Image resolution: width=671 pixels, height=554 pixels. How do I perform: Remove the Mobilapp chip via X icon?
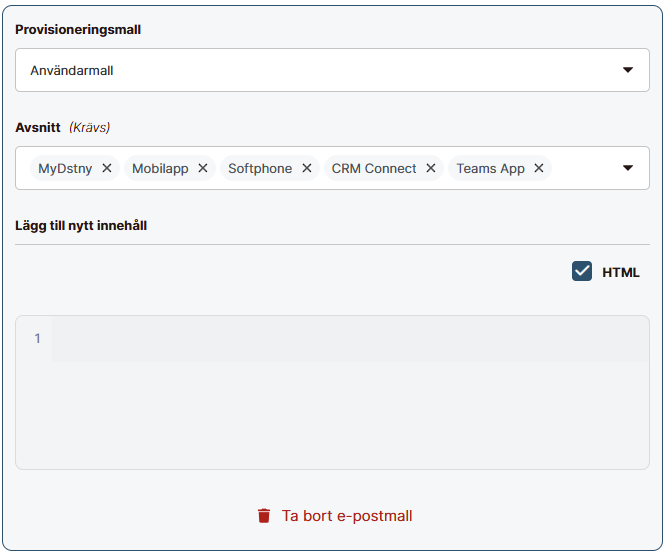coord(203,168)
